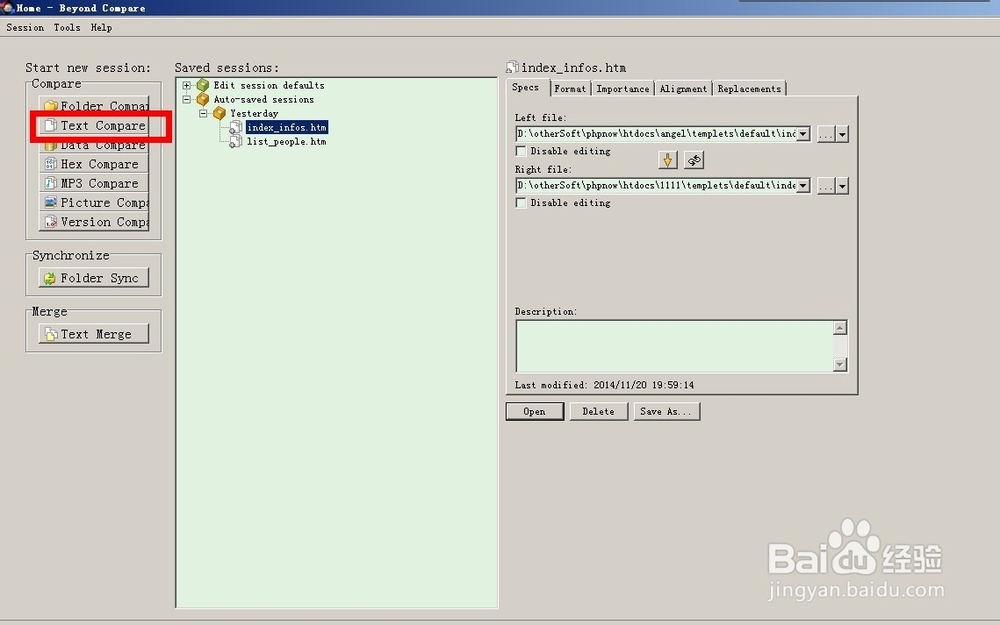Start a Data Compare session
Viewport: 1000px width, 625px height.
(x=94, y=145)
